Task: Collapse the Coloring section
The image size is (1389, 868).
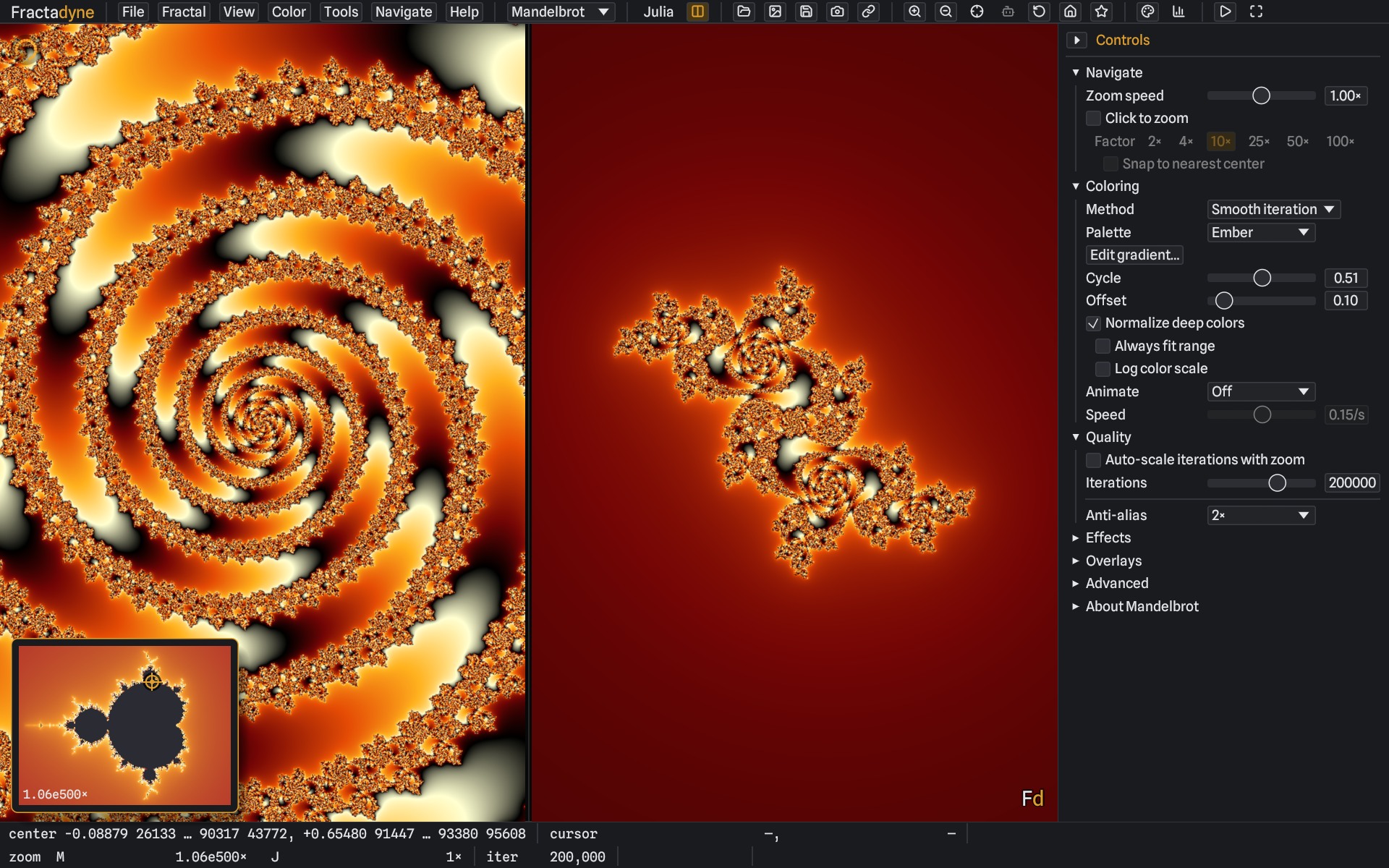Action: [1076, 186]
